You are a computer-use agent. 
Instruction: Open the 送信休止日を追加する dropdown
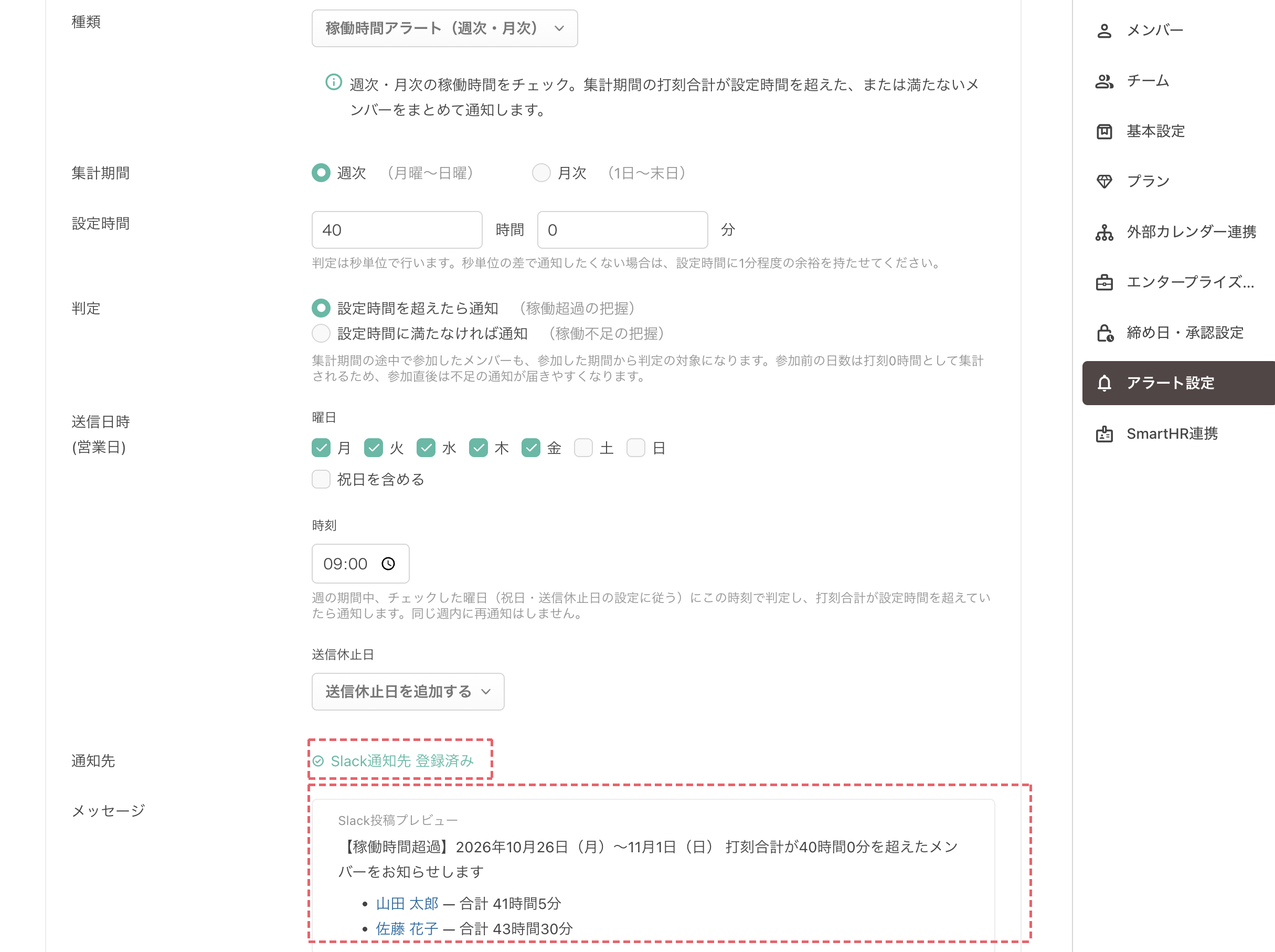pos(408,692)
